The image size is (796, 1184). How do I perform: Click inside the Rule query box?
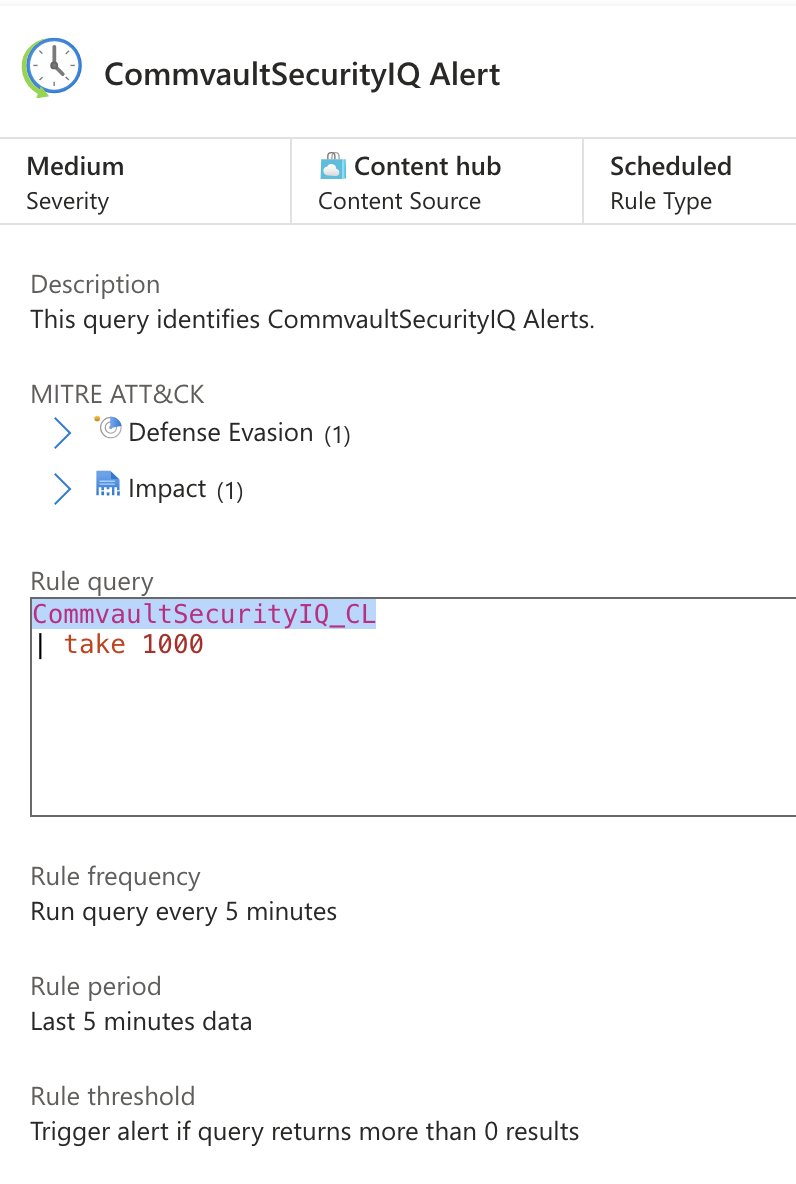(413, 707)
